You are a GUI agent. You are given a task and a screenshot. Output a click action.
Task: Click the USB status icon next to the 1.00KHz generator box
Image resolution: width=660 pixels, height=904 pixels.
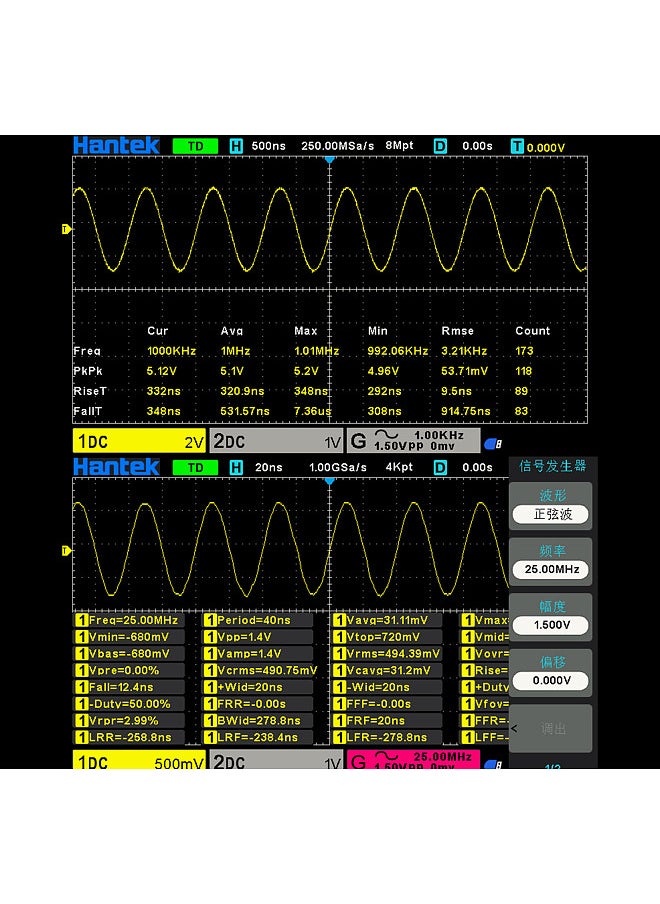point(493,443)
